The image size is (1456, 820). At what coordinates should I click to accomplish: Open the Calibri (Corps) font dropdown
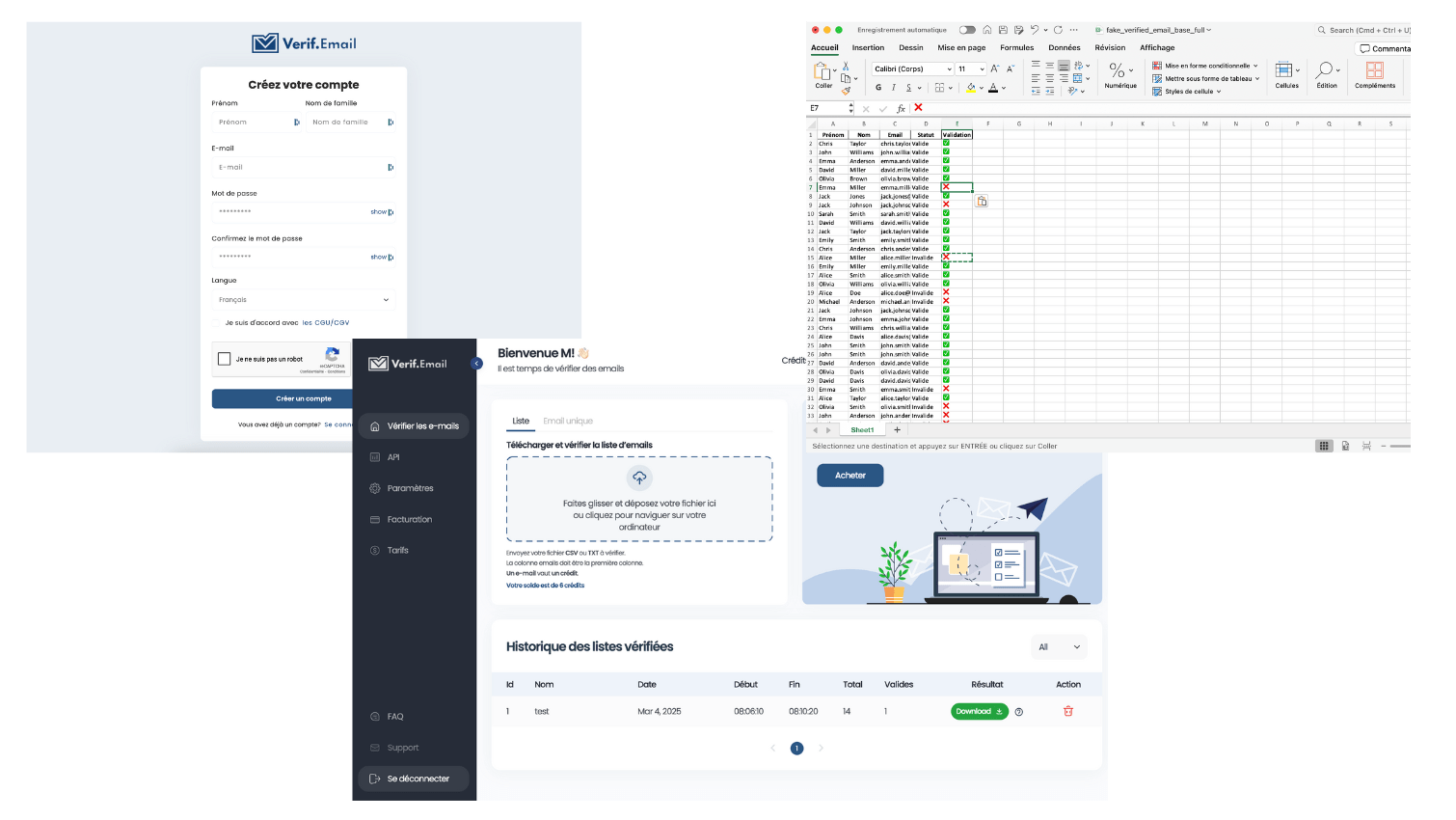click(949, 69)
